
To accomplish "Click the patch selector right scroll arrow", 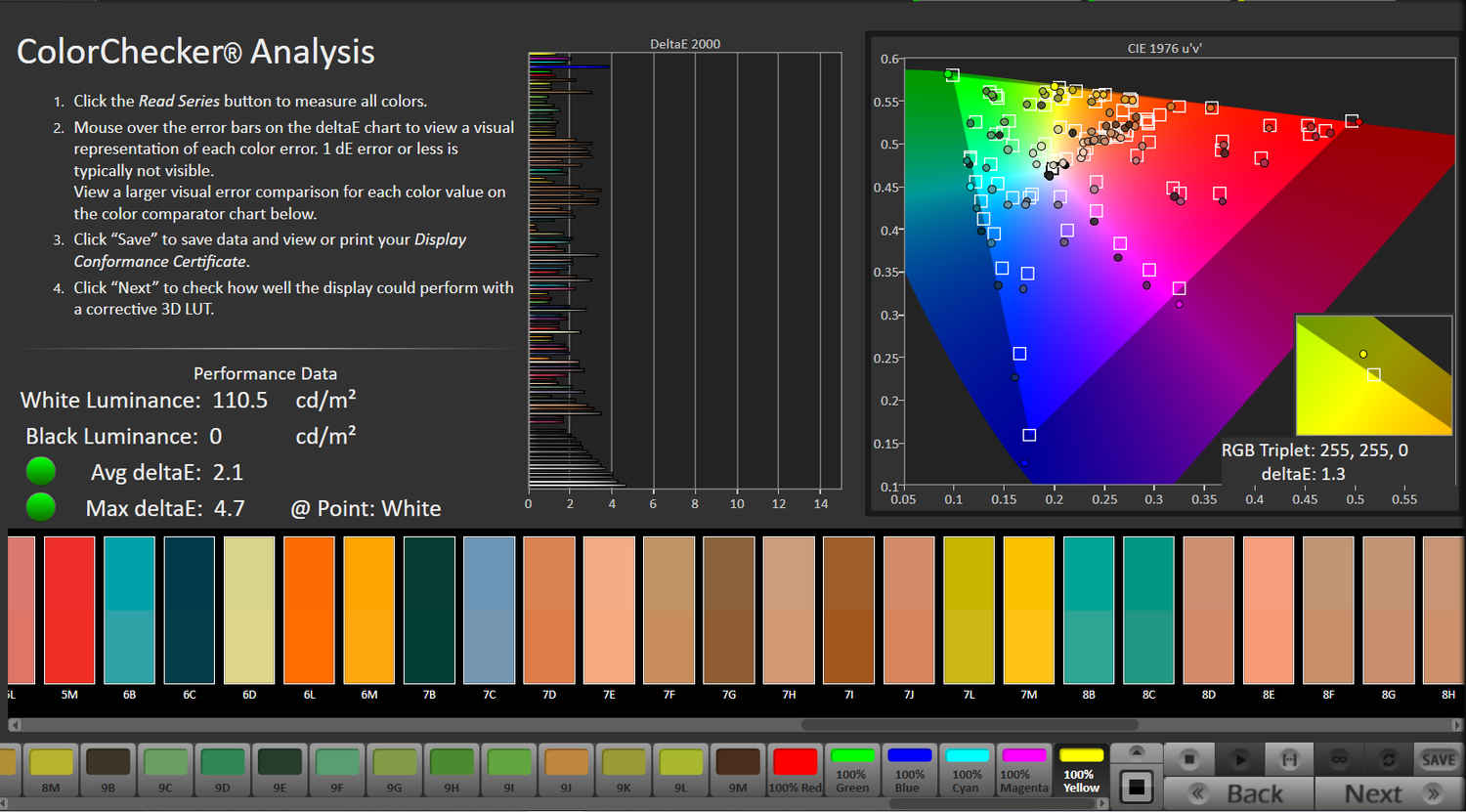I will click(x=1102, y=804).
